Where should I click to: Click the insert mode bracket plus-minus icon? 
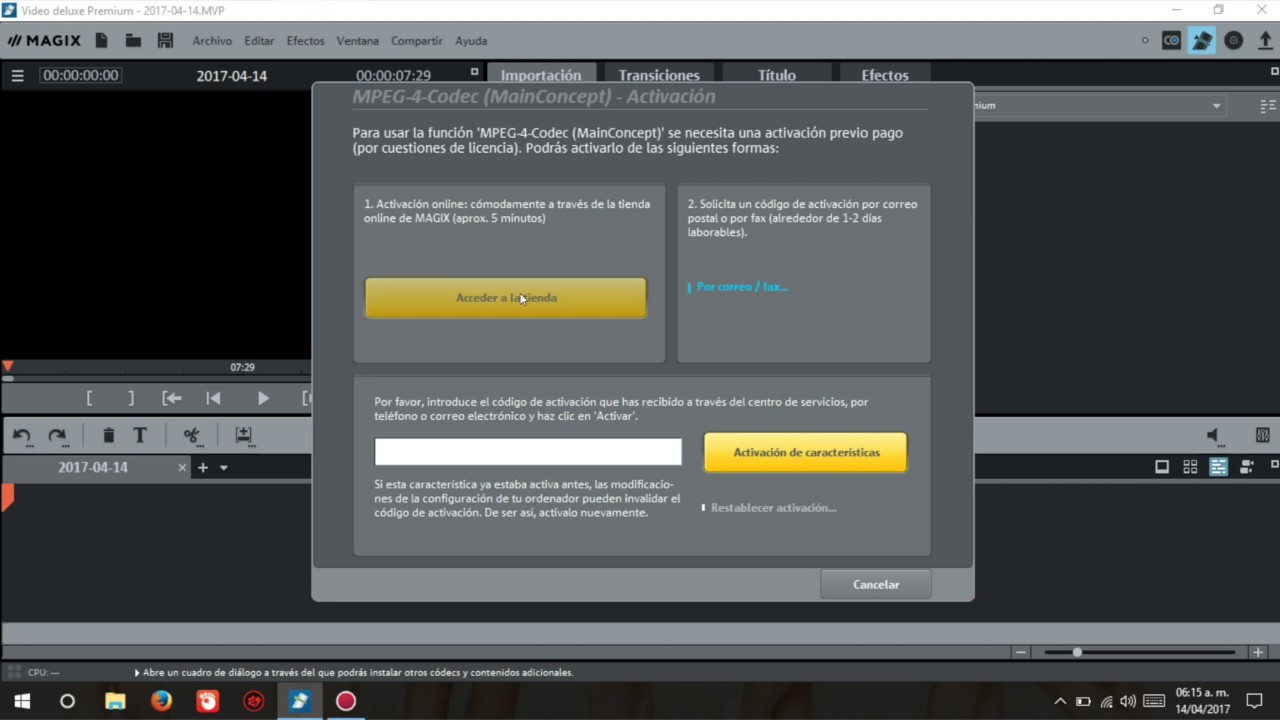coord(243,436)
